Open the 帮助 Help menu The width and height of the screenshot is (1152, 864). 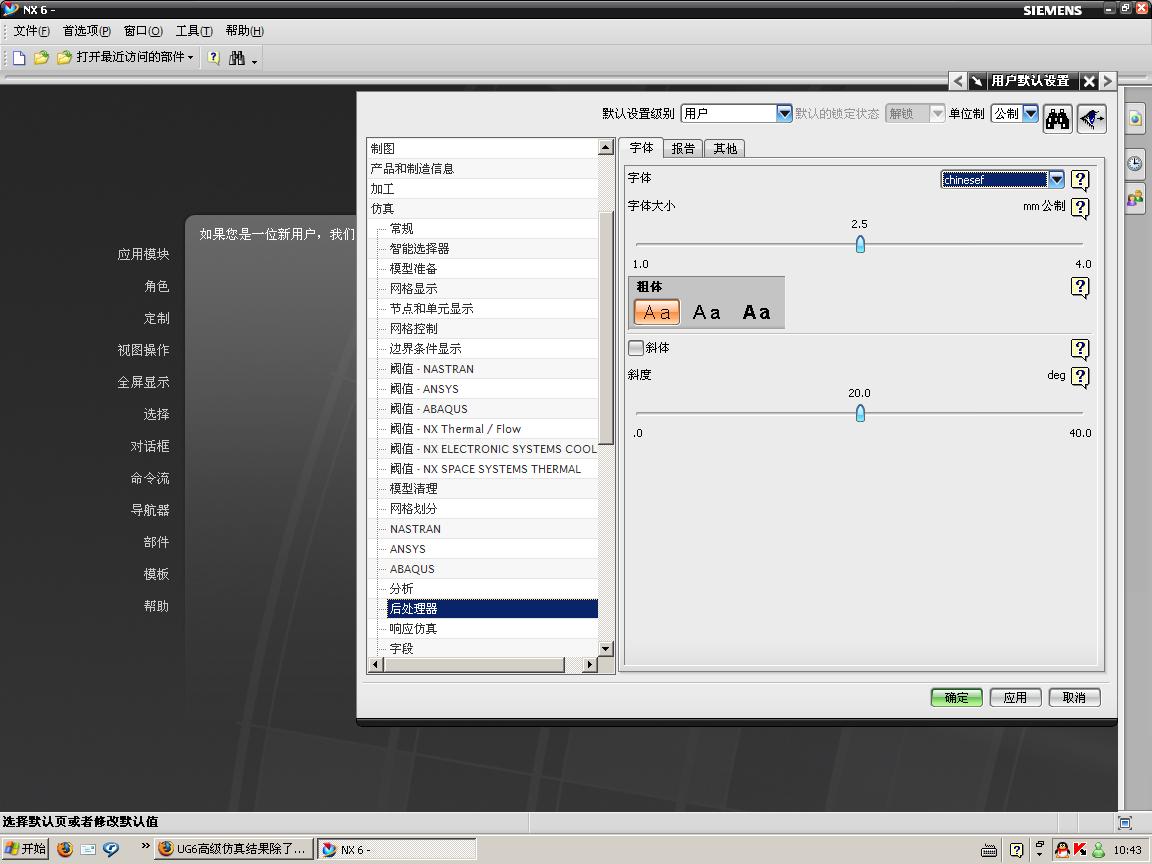(x=245, y=31)
